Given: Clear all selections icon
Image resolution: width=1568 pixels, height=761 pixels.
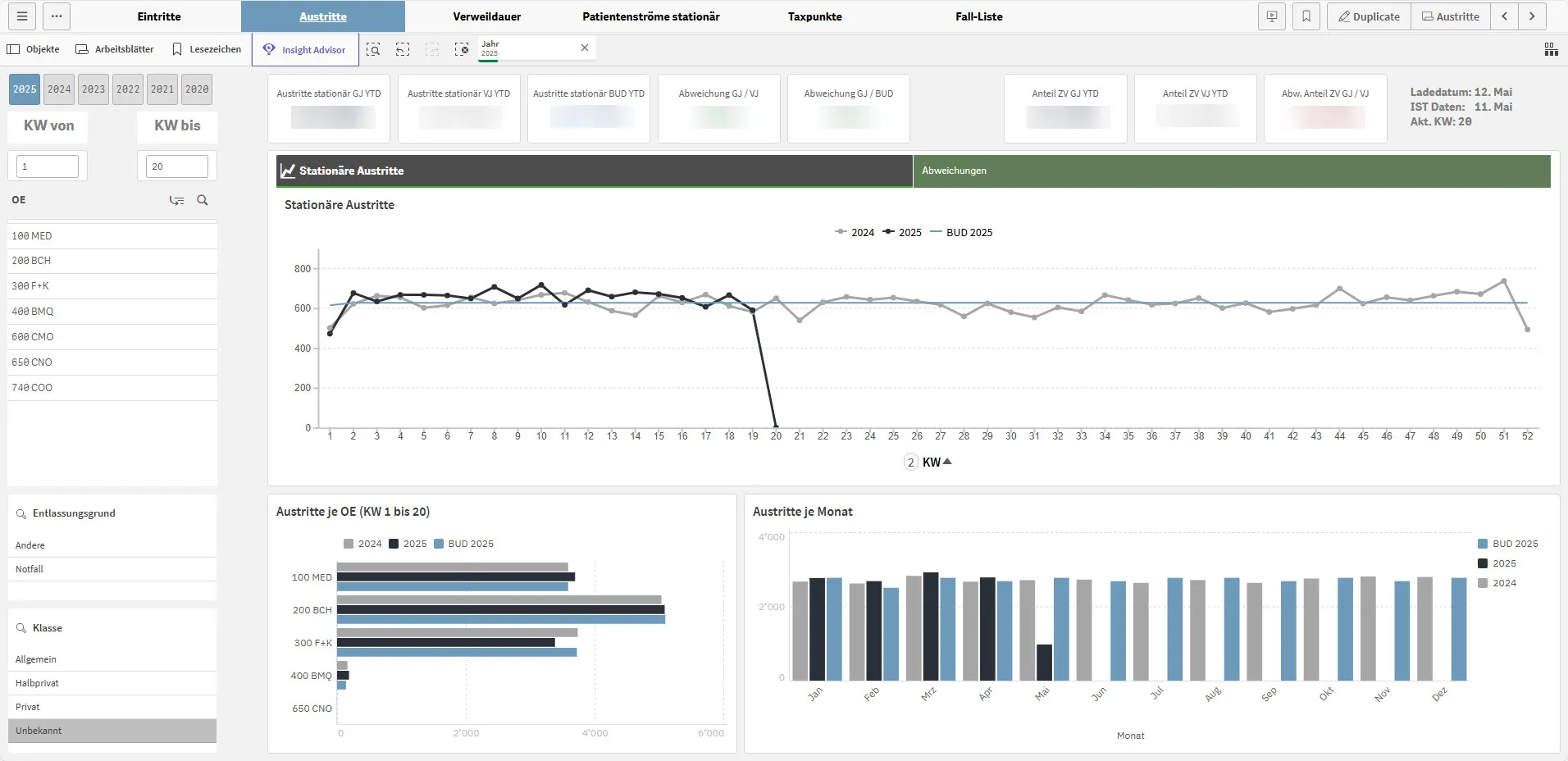Looking at the screenshot, I should coord(462,49).
